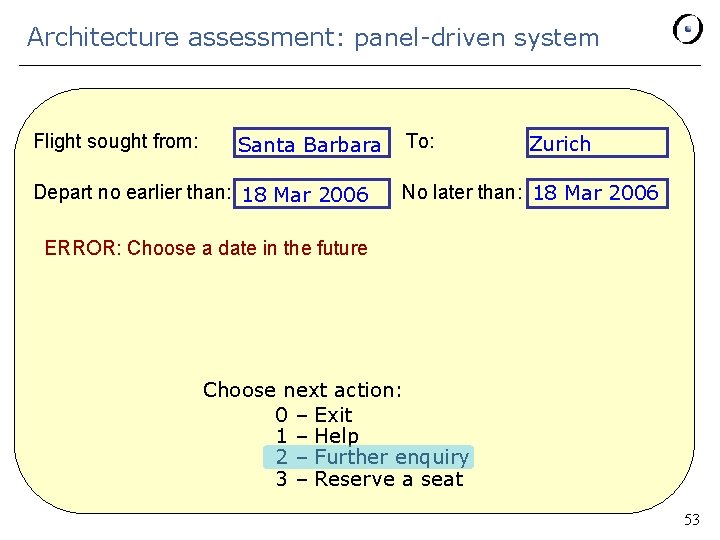Click the To: label

point(420,141)
